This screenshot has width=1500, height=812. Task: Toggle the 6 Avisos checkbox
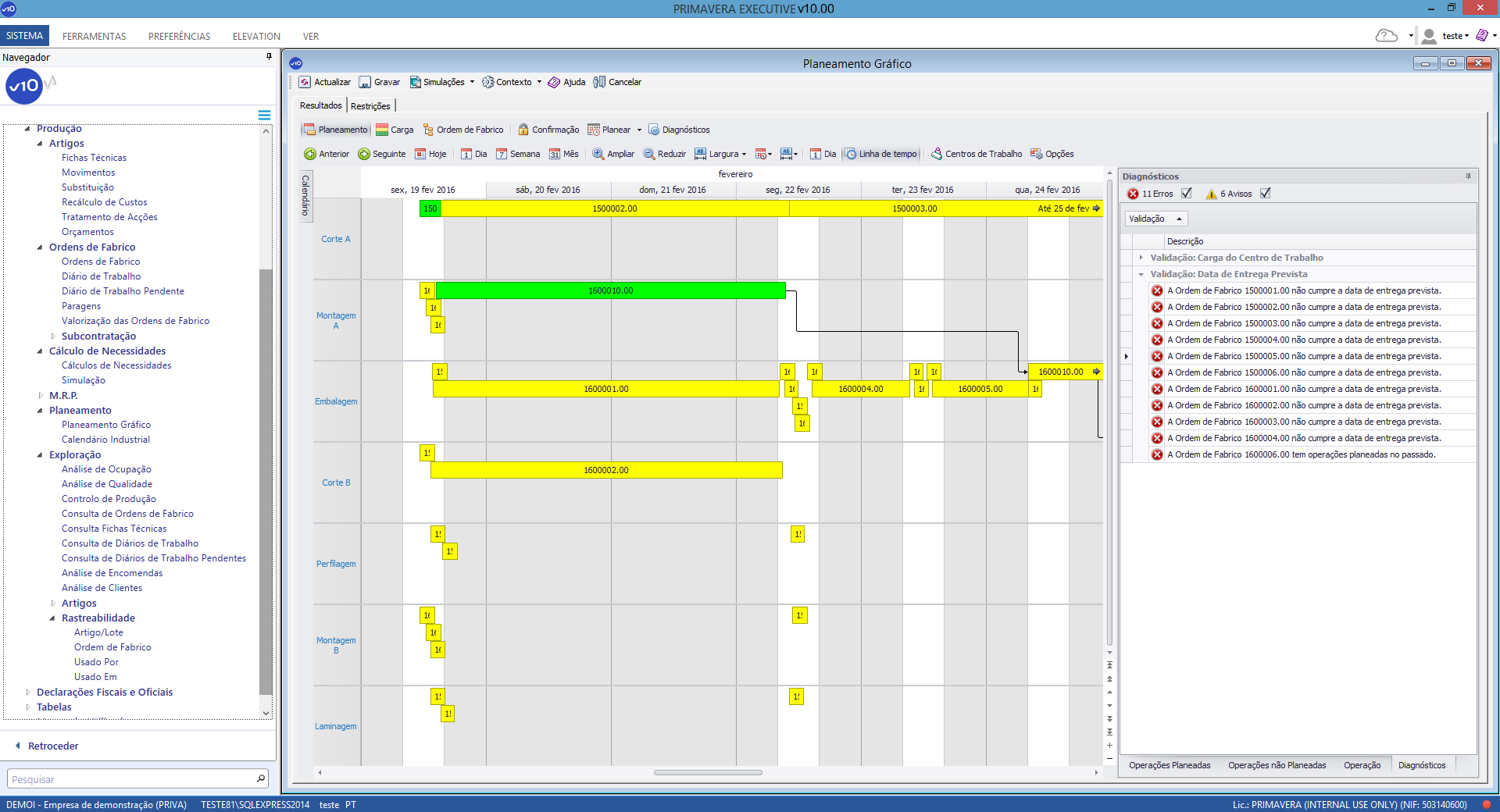[x=1266, y=193]
